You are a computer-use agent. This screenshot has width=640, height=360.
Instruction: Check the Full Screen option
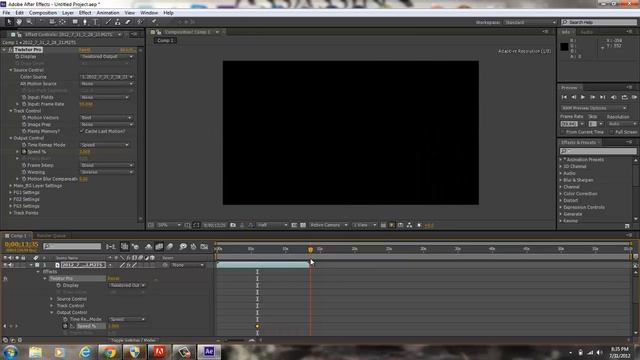pos(611,132)
